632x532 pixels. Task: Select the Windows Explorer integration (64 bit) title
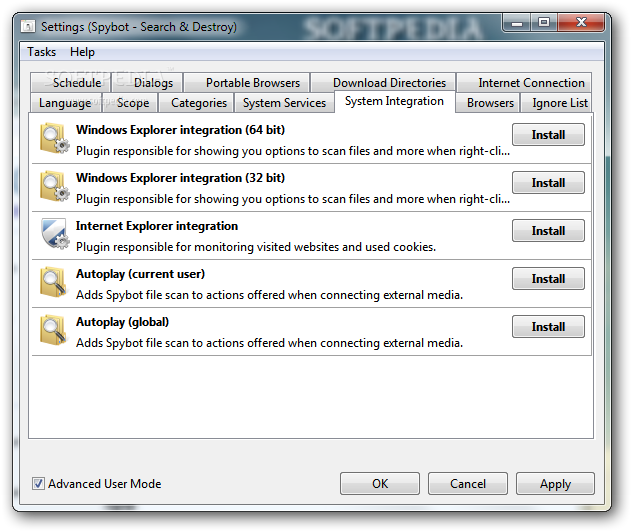(180, 130)
